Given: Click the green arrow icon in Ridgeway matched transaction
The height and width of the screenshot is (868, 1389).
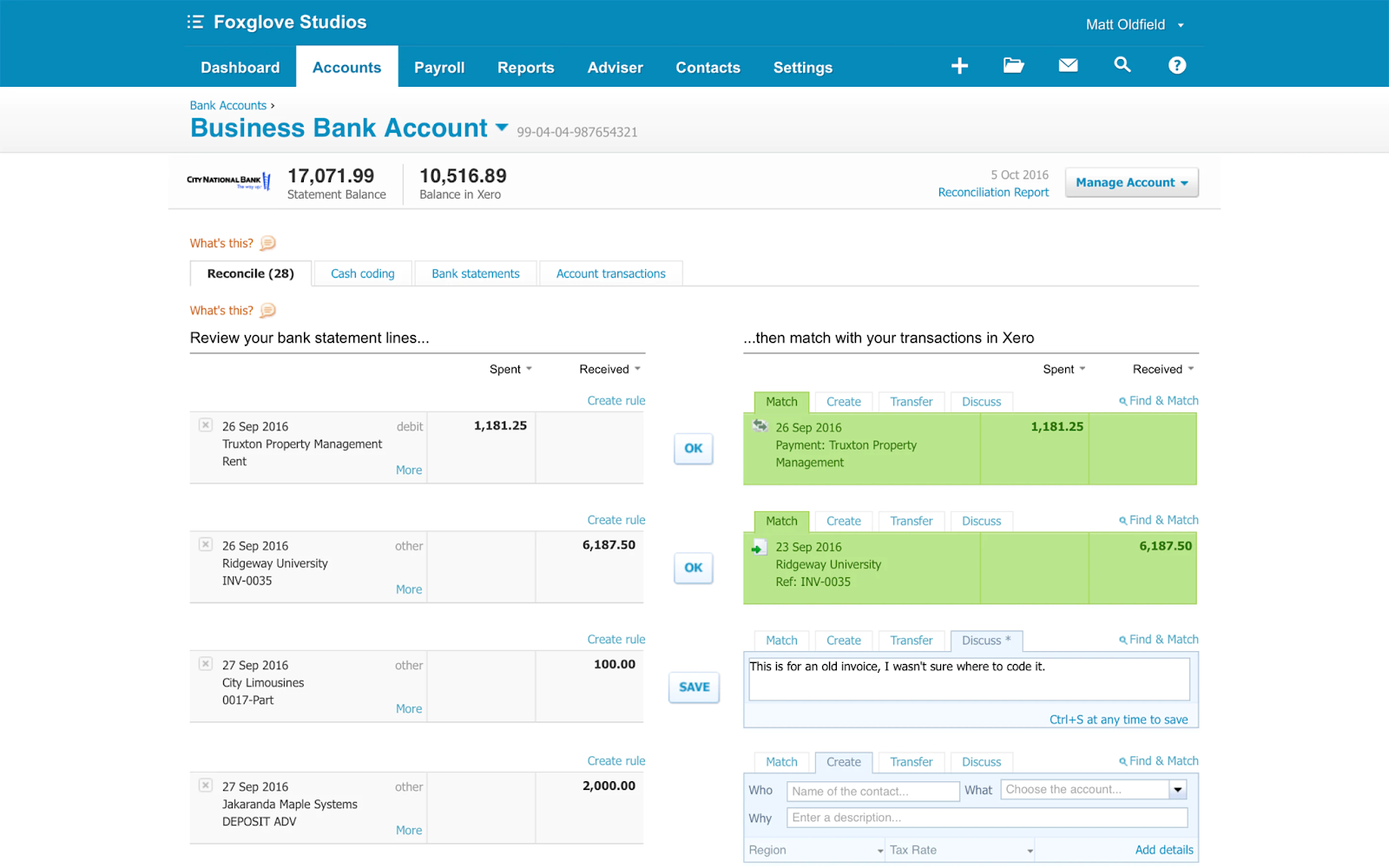Looking at the screenshot, I should pos(758,548).
